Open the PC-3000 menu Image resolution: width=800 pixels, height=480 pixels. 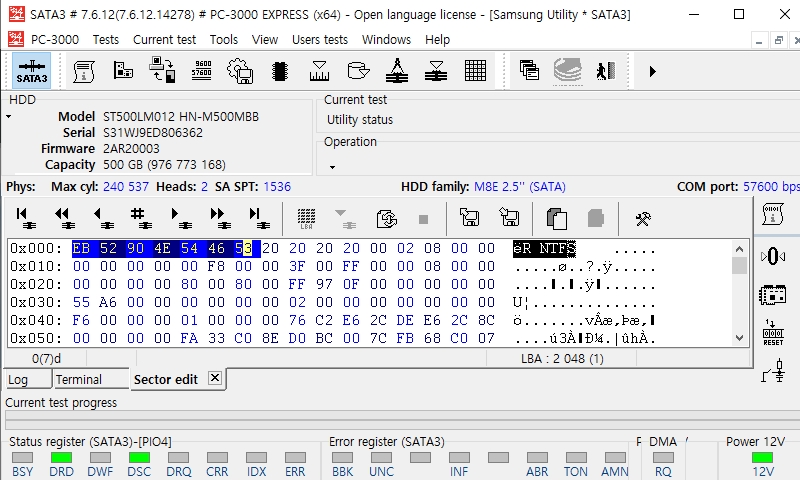coord(55,39)
